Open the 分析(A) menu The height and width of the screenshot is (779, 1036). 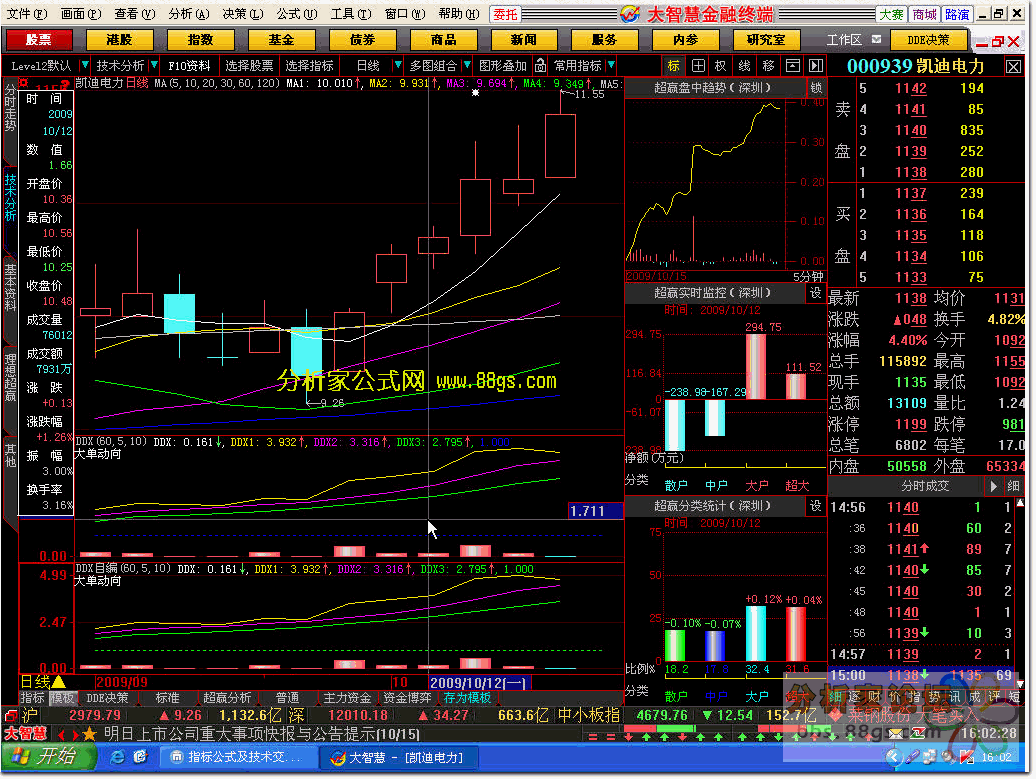[189, 13]
